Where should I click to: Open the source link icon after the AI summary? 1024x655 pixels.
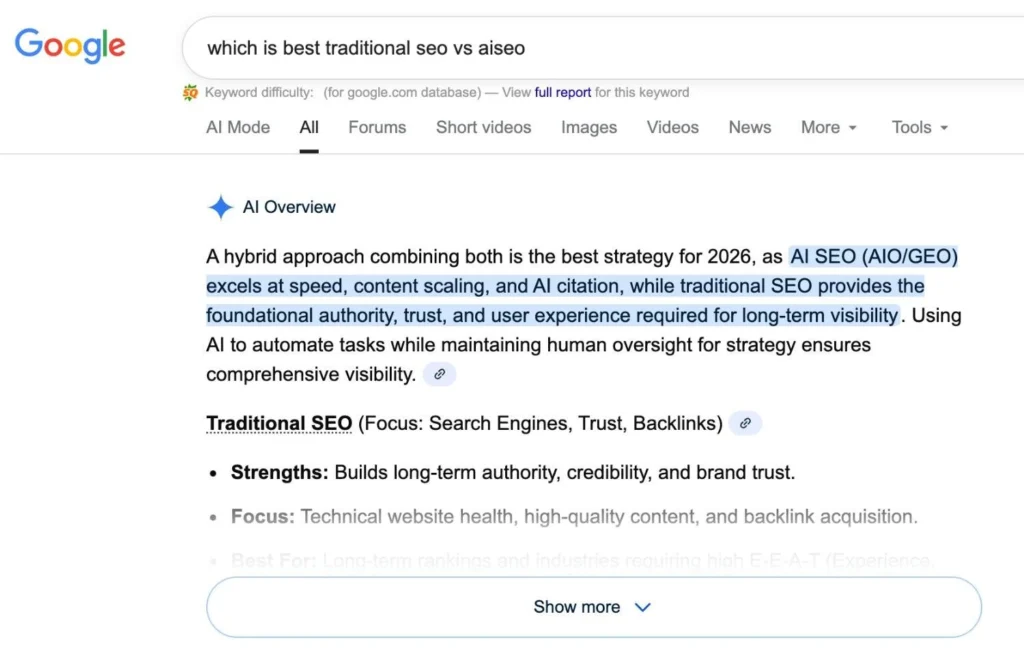[x=438, y=373]
